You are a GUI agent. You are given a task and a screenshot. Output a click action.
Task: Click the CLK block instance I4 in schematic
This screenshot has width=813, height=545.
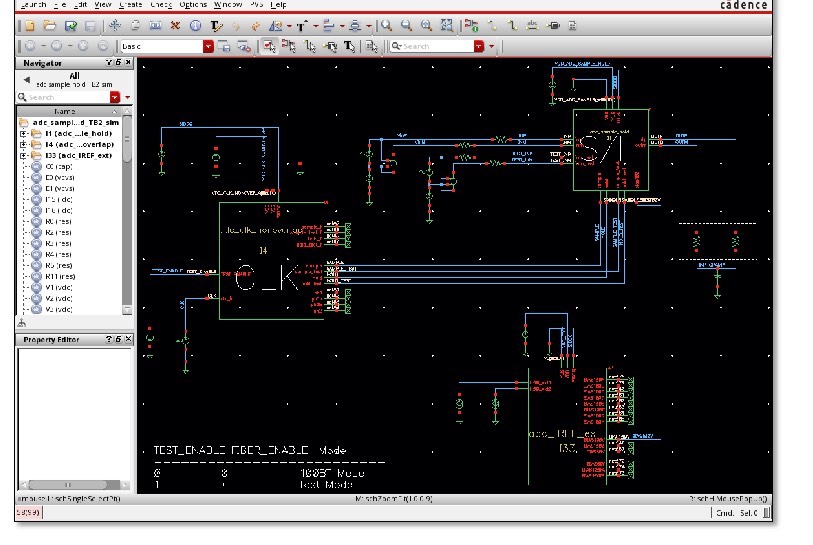click(x=272, y=261)
